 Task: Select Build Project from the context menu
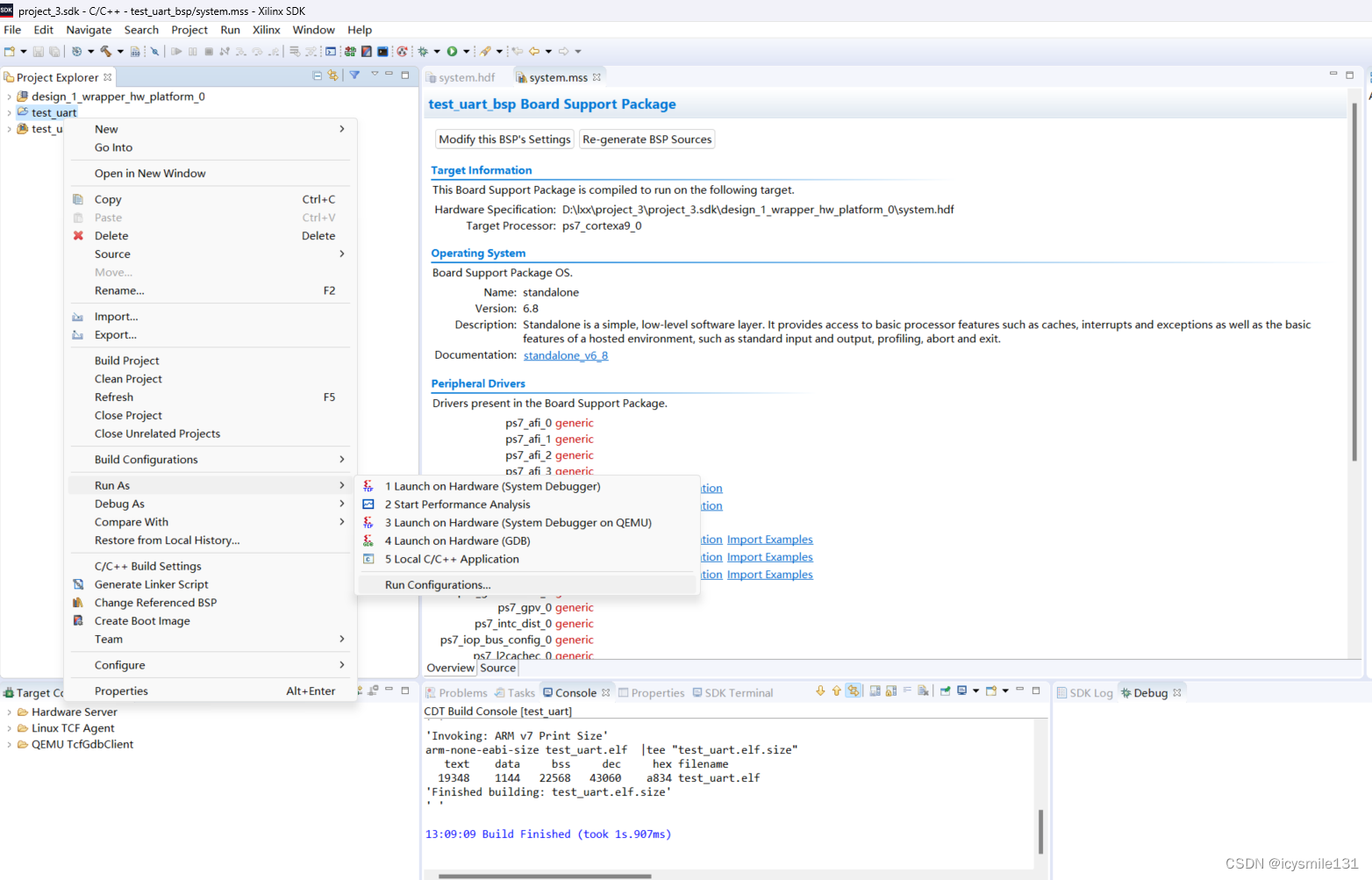pyautogui.click(x=211, y=361)
